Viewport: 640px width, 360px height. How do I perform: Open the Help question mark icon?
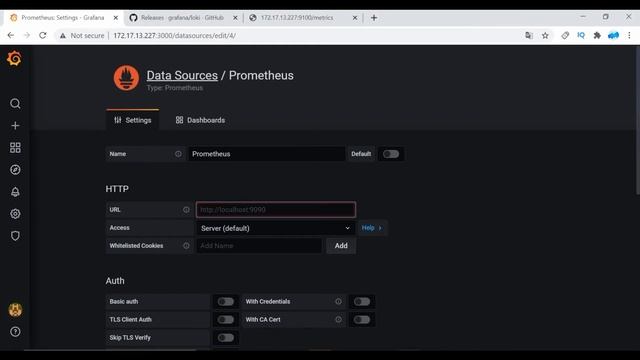[x=15, y=332]
